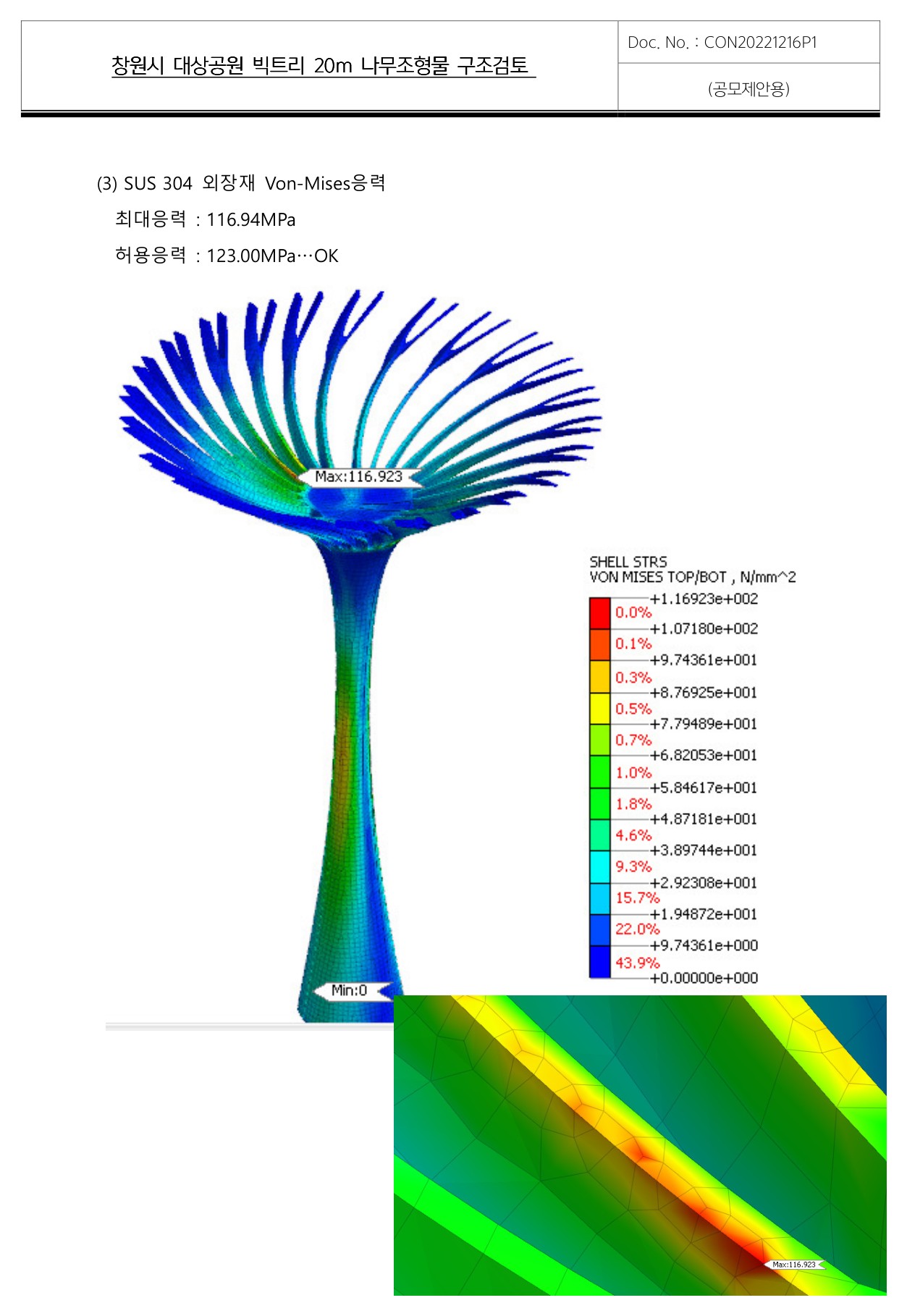
Task: Select legend value +2.92308e+001
Action: click(704, 883)
